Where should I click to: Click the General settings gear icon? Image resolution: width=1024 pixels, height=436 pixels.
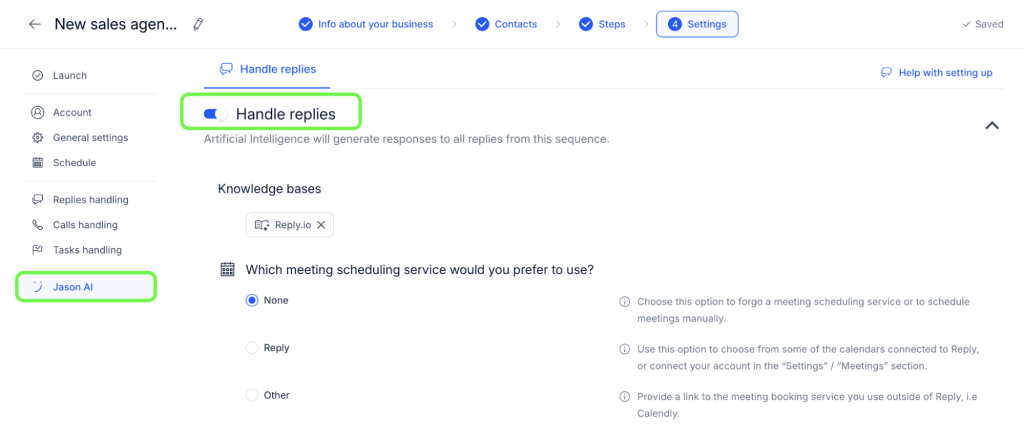point(38,137)
